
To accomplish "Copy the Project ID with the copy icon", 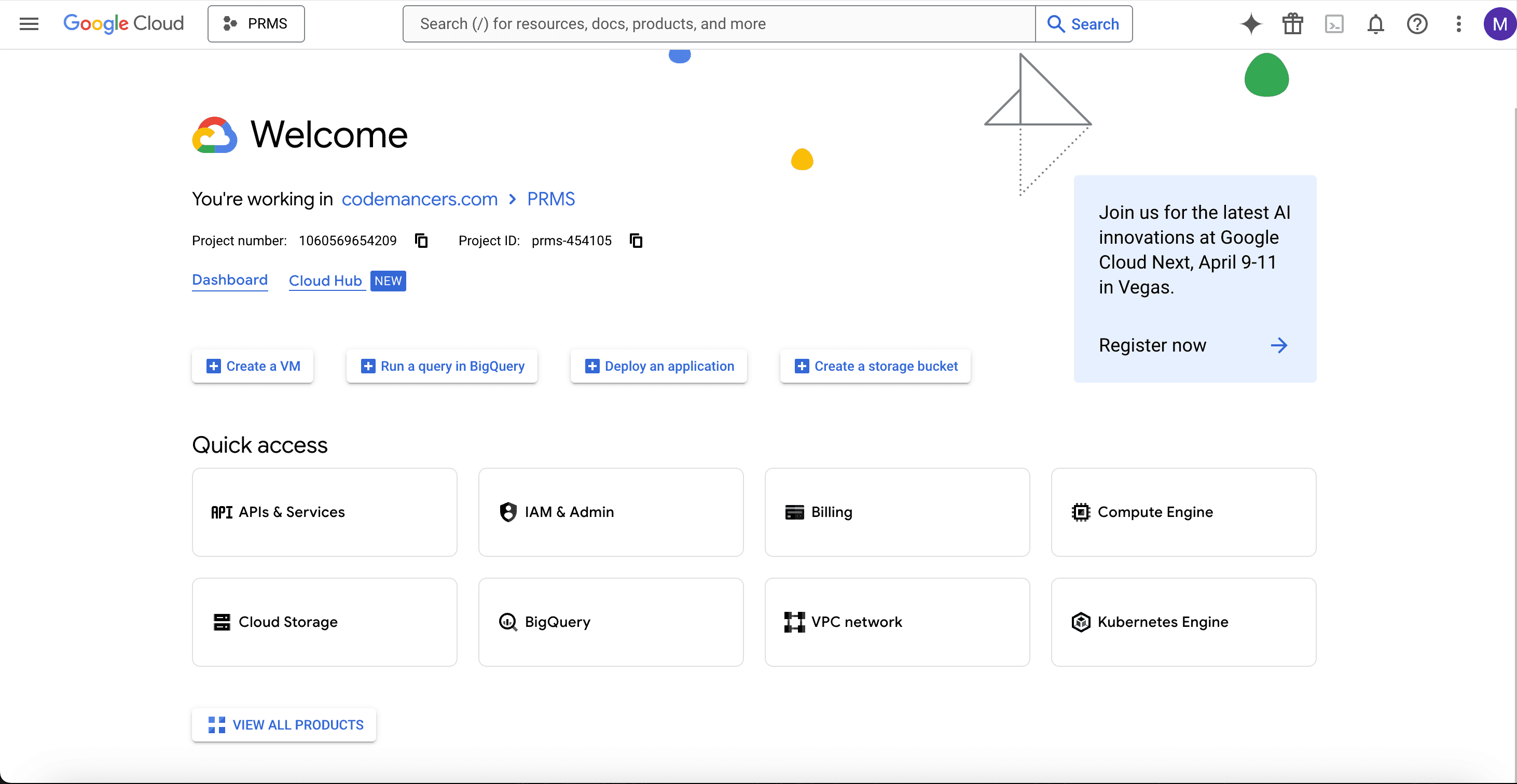I will coord(636,240).
